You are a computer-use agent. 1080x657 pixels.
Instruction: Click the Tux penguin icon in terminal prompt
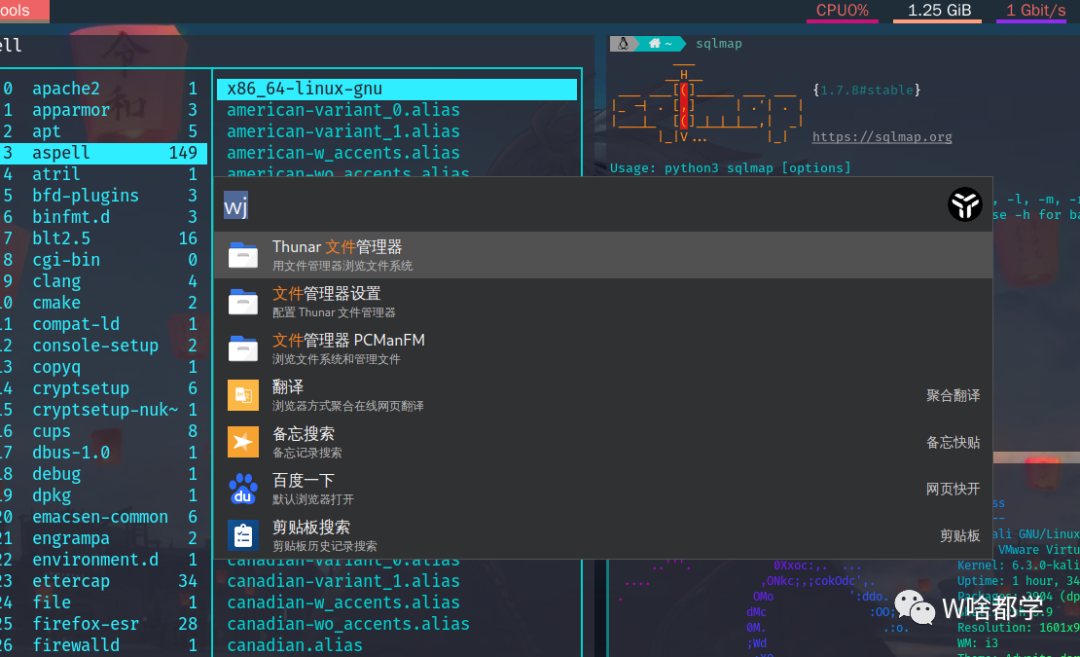pyautogui.click(x=621, y=43)
